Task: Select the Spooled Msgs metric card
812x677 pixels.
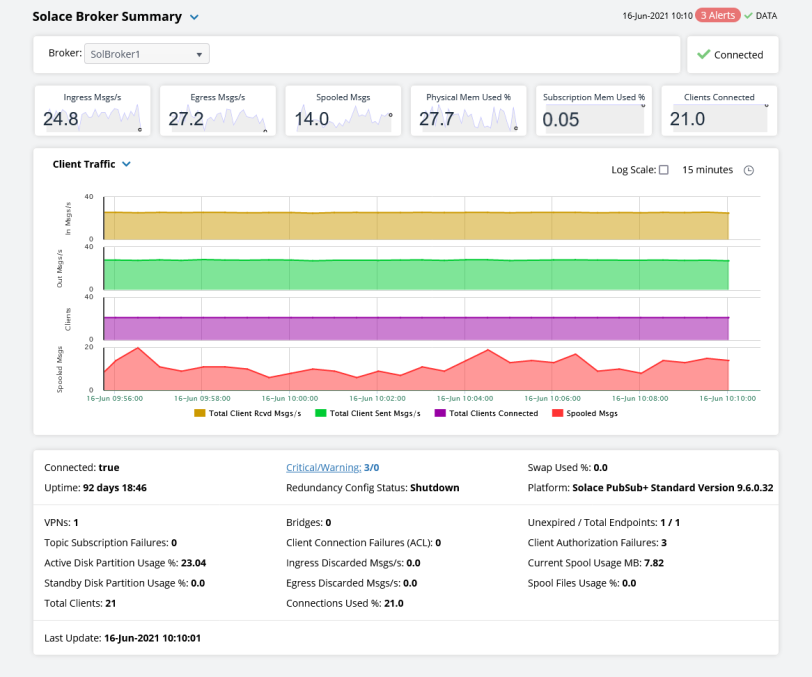Action: [x=343, y=111]
